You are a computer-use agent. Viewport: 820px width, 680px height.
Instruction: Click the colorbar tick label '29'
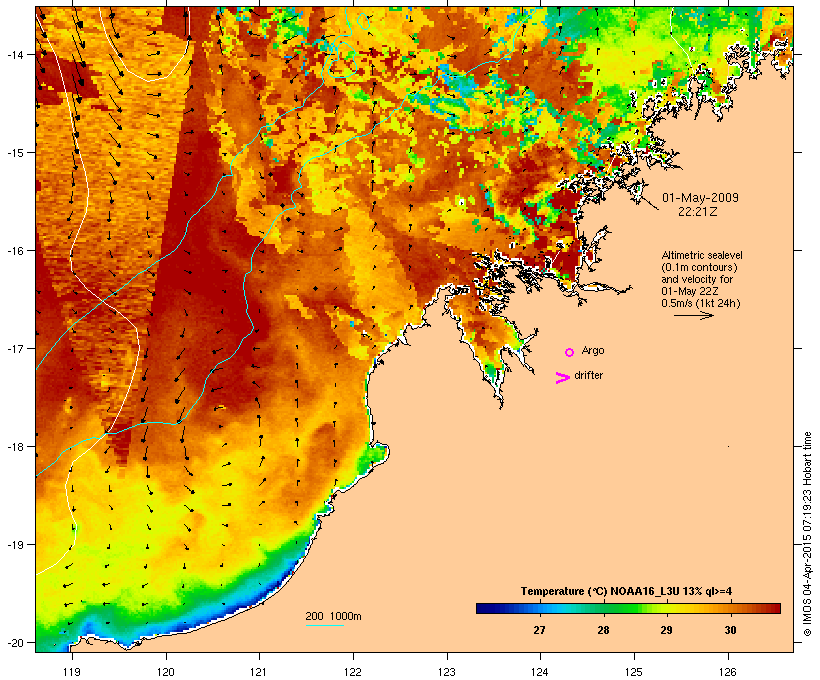coord(666,630)
